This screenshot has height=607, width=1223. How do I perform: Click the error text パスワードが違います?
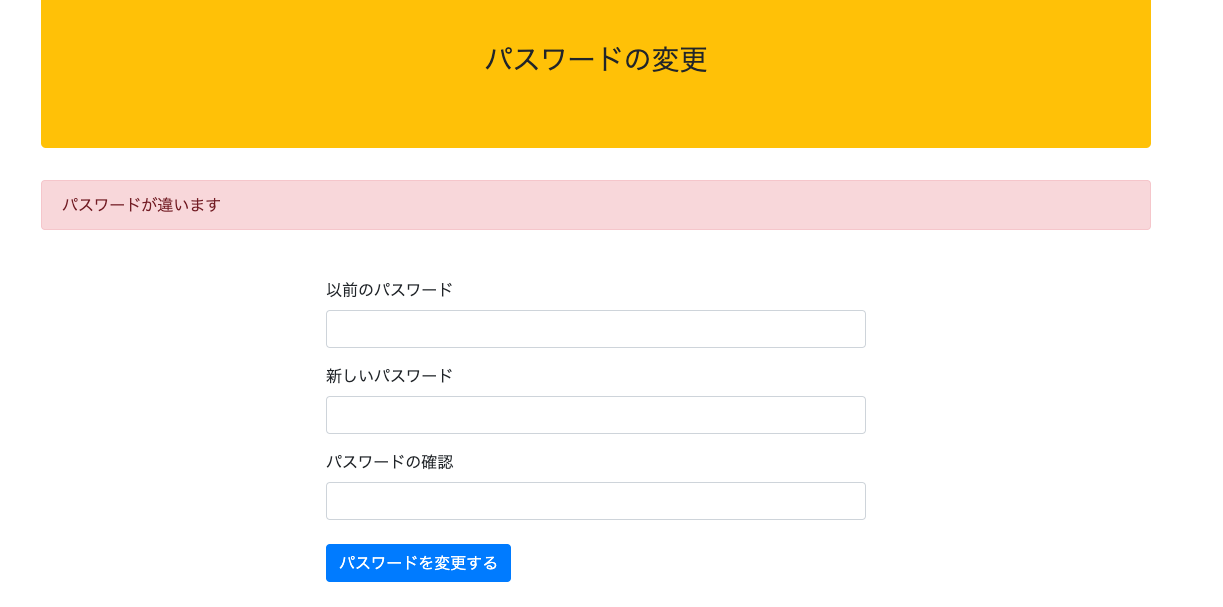coord(140,205)
